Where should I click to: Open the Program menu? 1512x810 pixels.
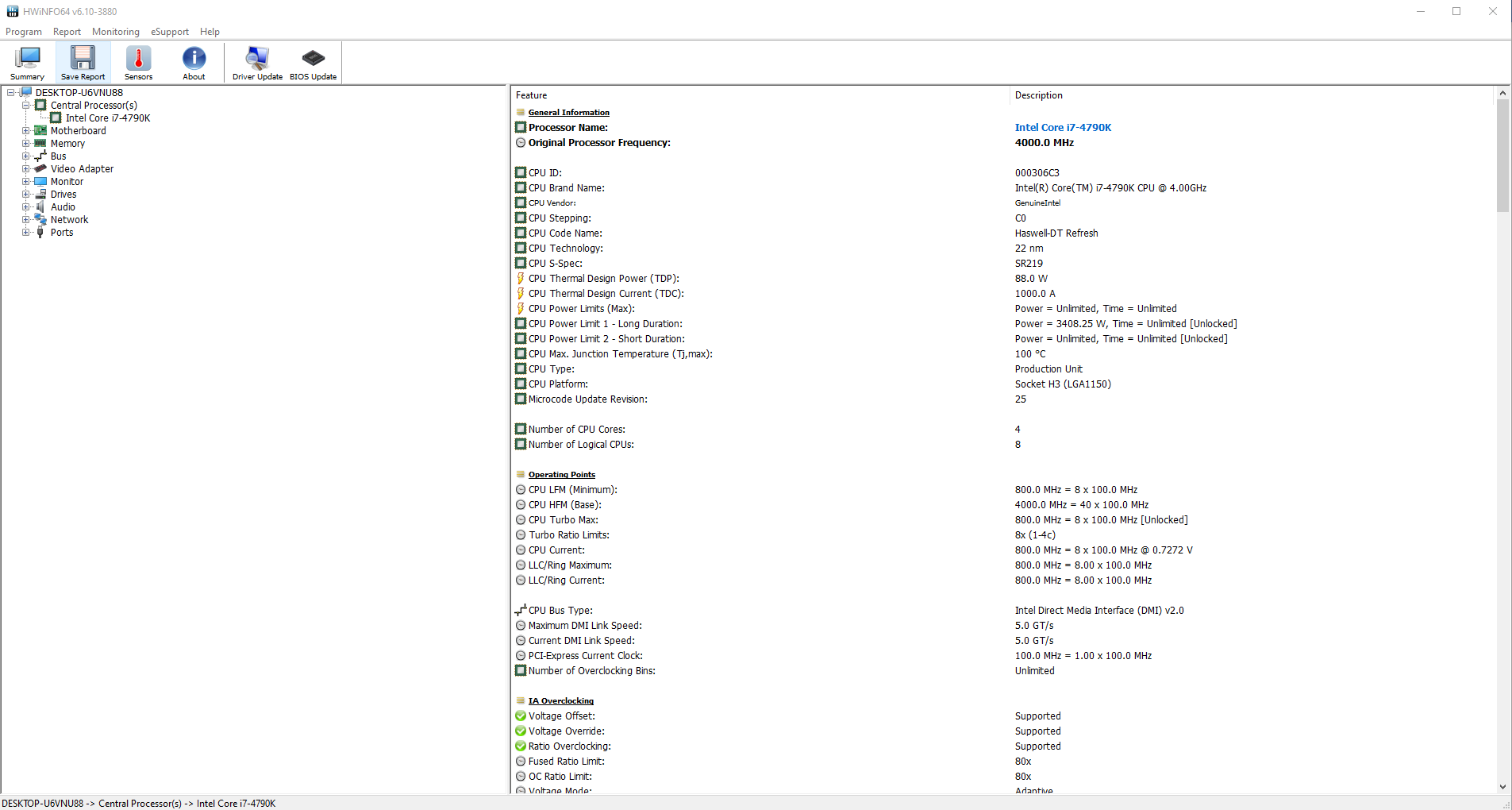point(24,32)
